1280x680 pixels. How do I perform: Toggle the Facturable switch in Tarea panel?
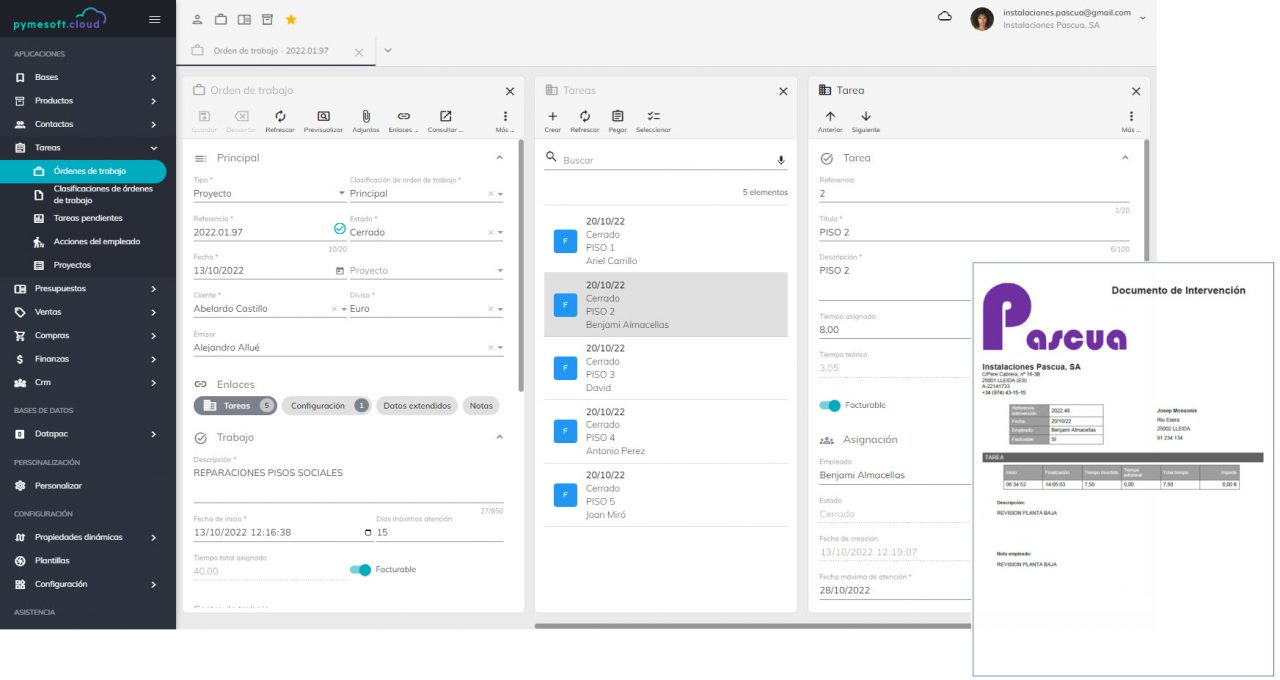pos(830,405)
